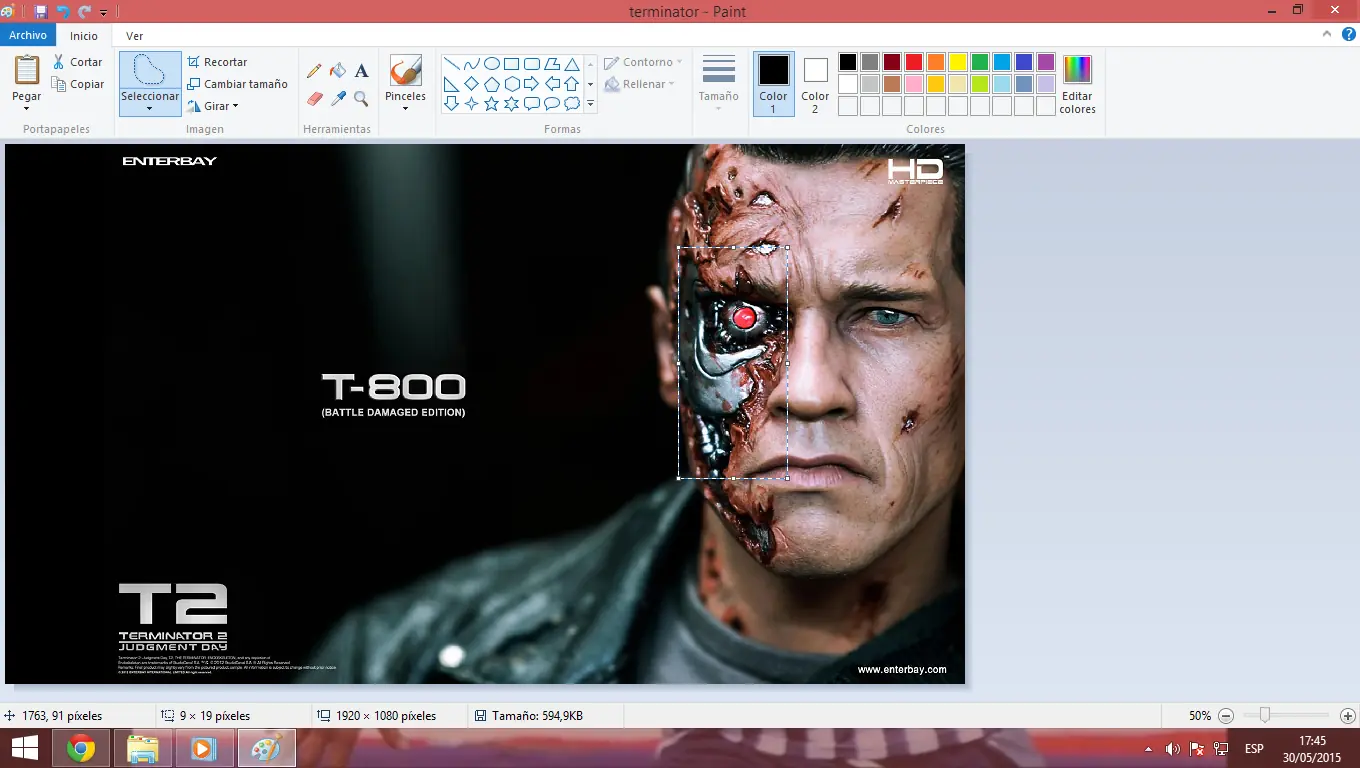Choose the left arrow shape
The width and height of the screenshot is (1360, 768).
[x=551, y=84]
